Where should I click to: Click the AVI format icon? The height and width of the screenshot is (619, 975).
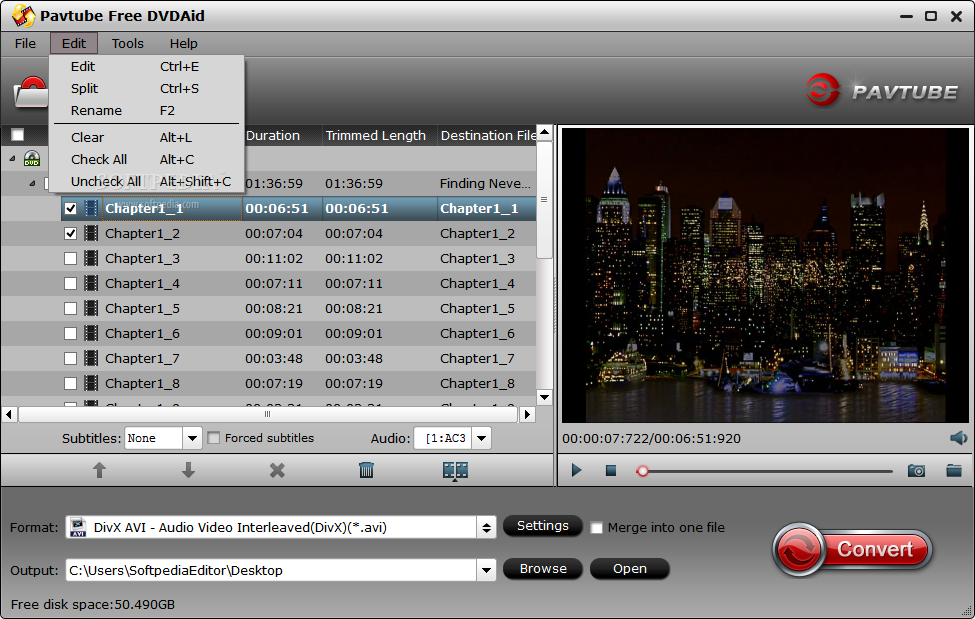tap(78, 528)
